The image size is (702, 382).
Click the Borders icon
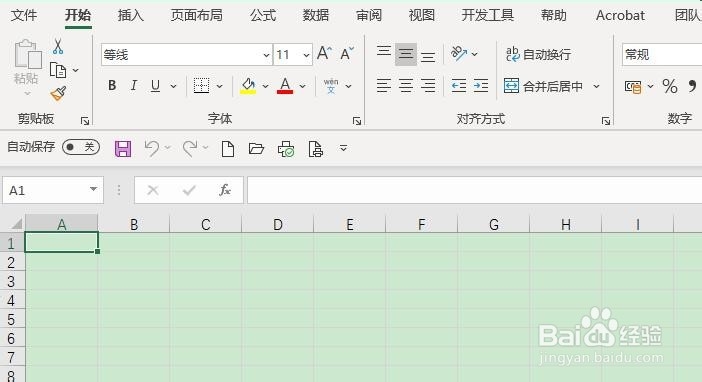[x=201, y=85]
